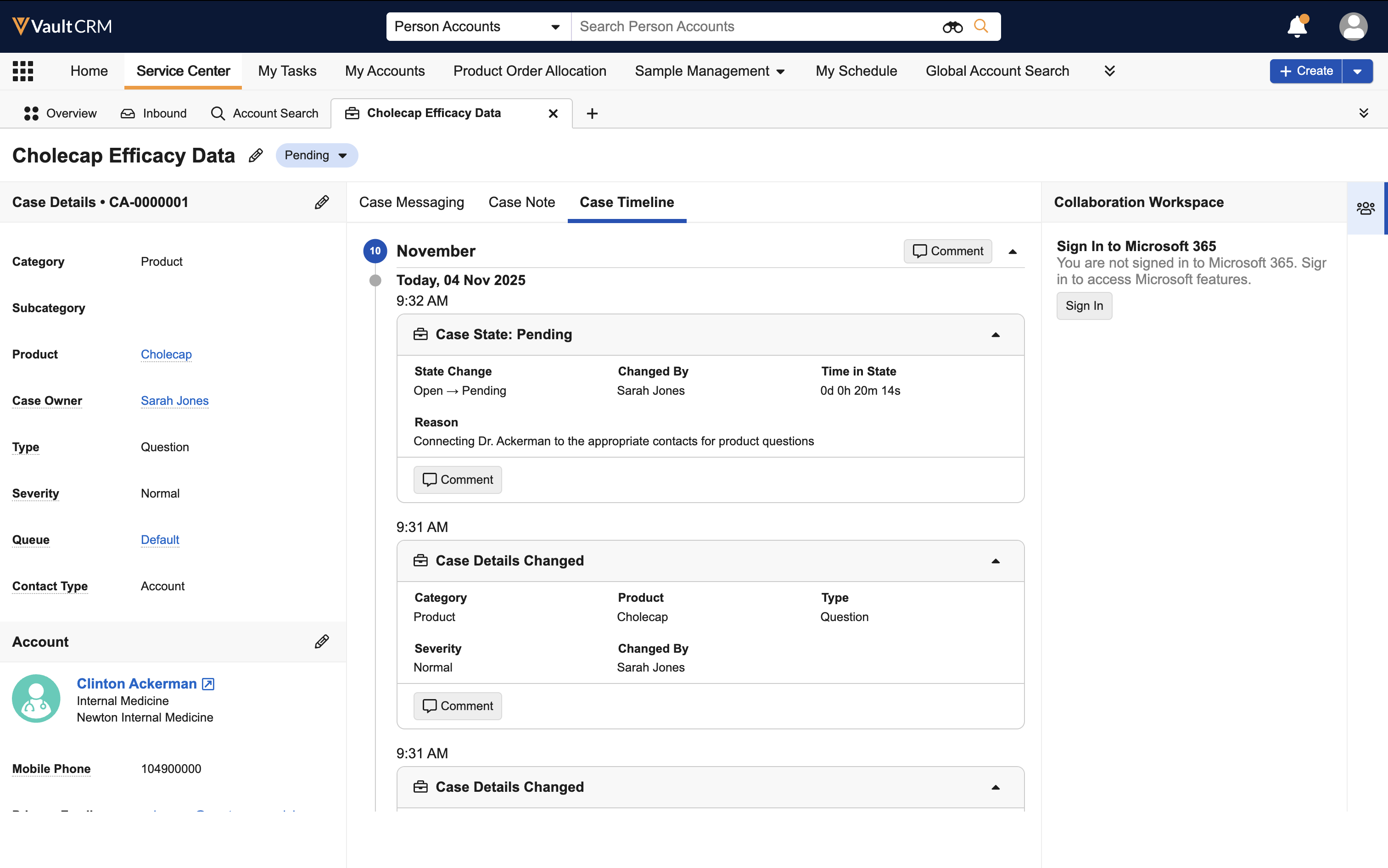Click Sign In for Microsoft 365
This screenshot has height=868, width=1388.
(1084, 306)
